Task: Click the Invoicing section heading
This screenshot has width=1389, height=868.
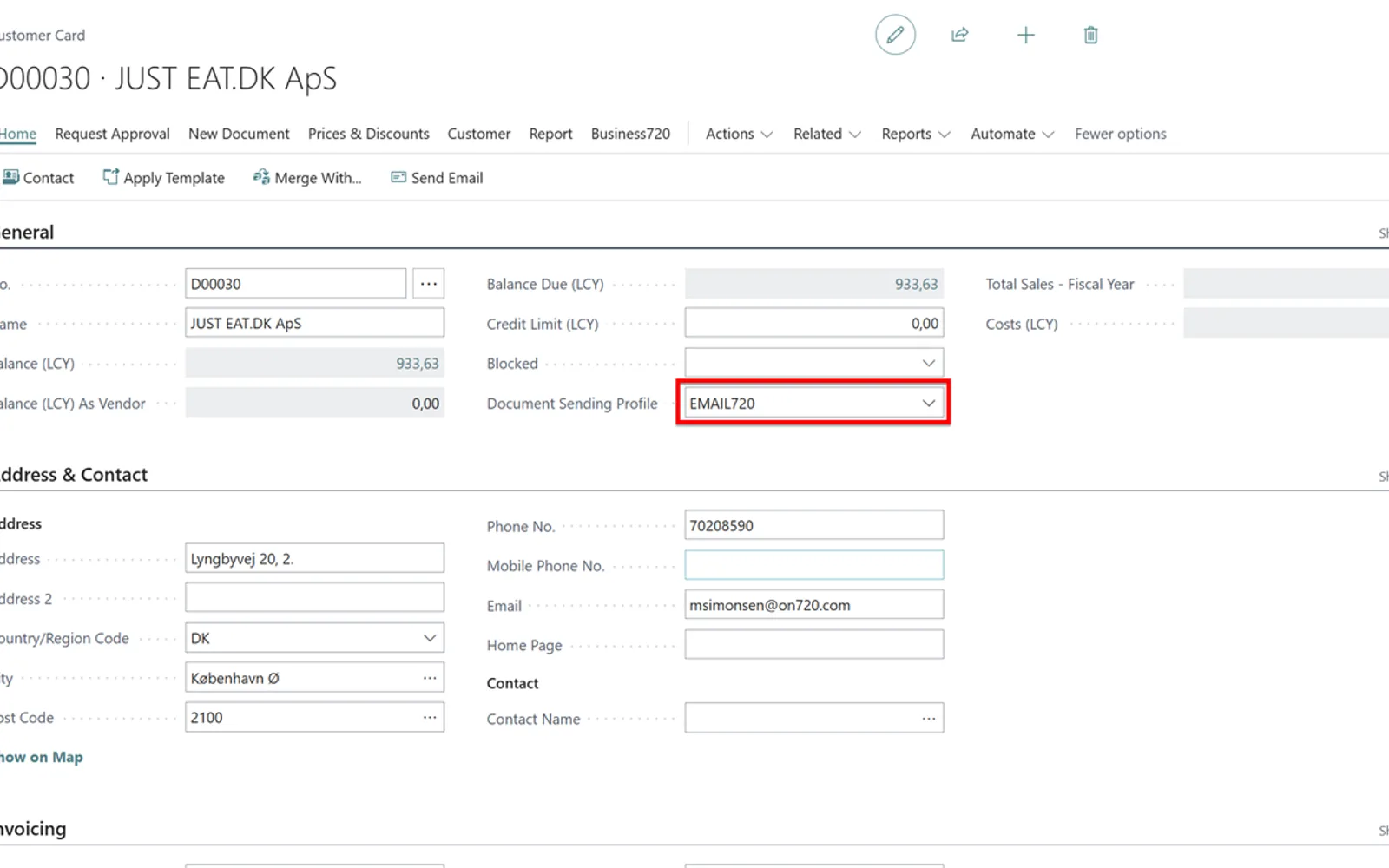Action: [33, 828]
